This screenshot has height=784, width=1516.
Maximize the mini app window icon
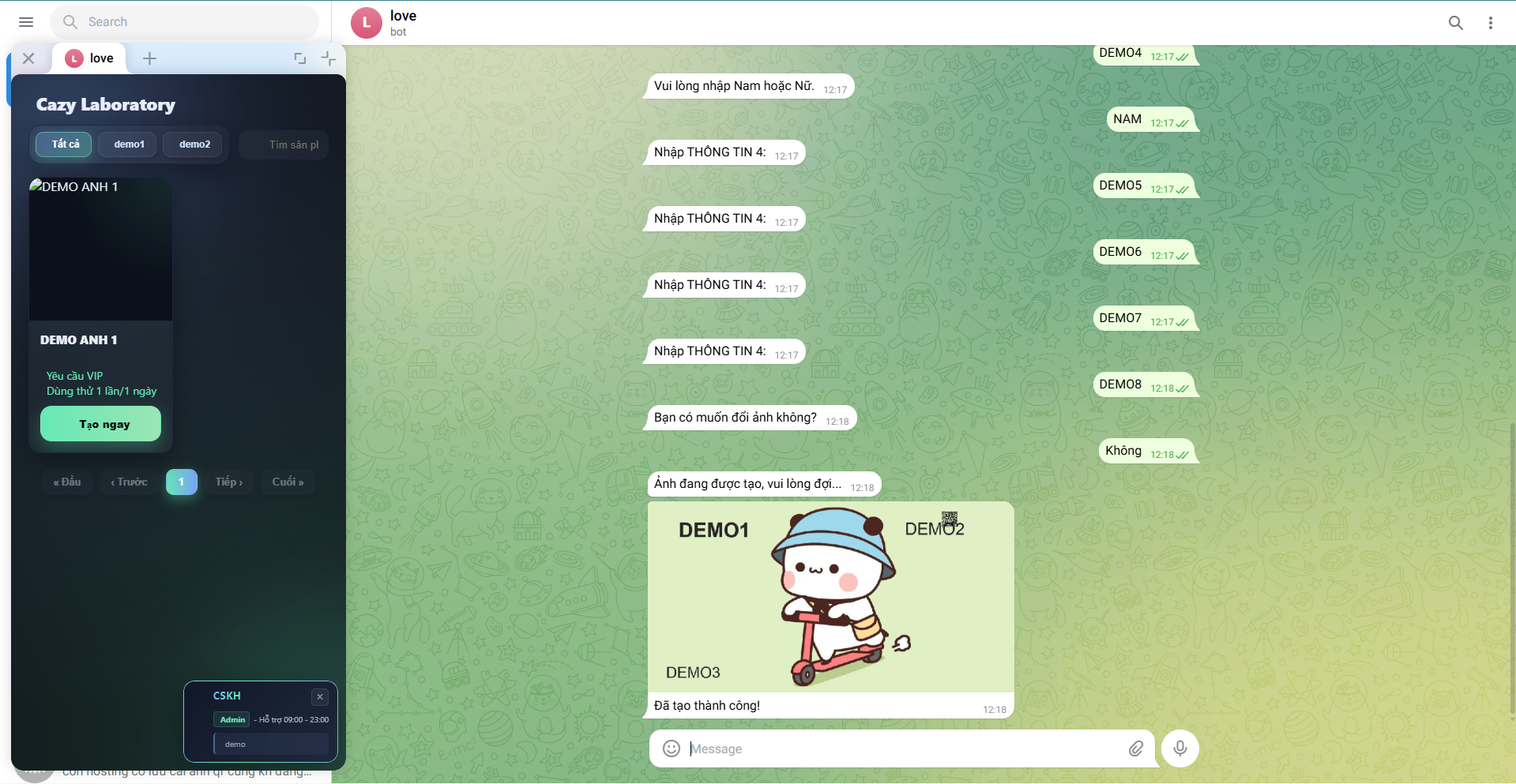pyautogui.click(x=300, y=58)
